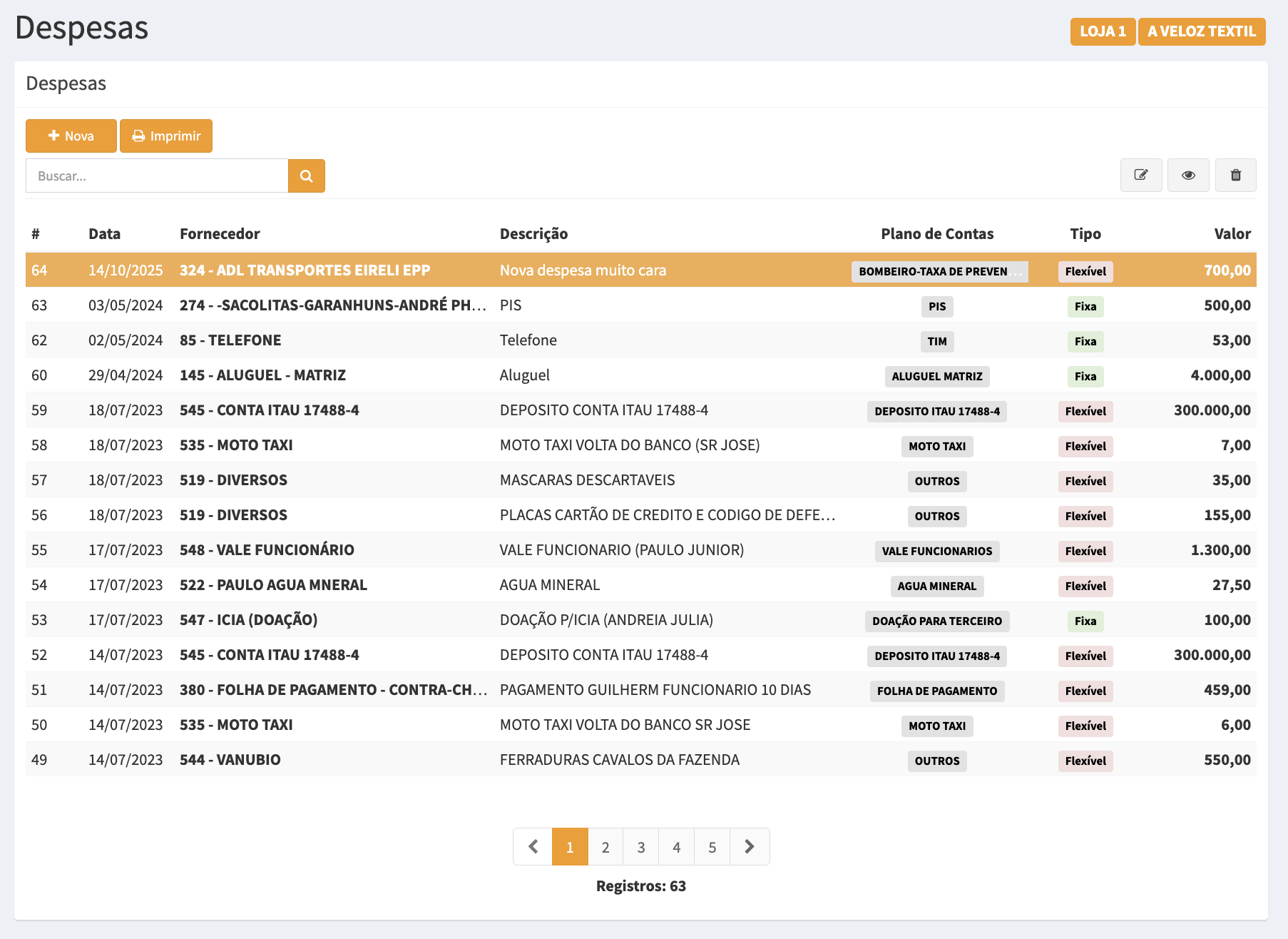Image resolution: width=1288 pixels, height=939 pixels.
Task: Go to previous page with left chevron
Action: 533,847
